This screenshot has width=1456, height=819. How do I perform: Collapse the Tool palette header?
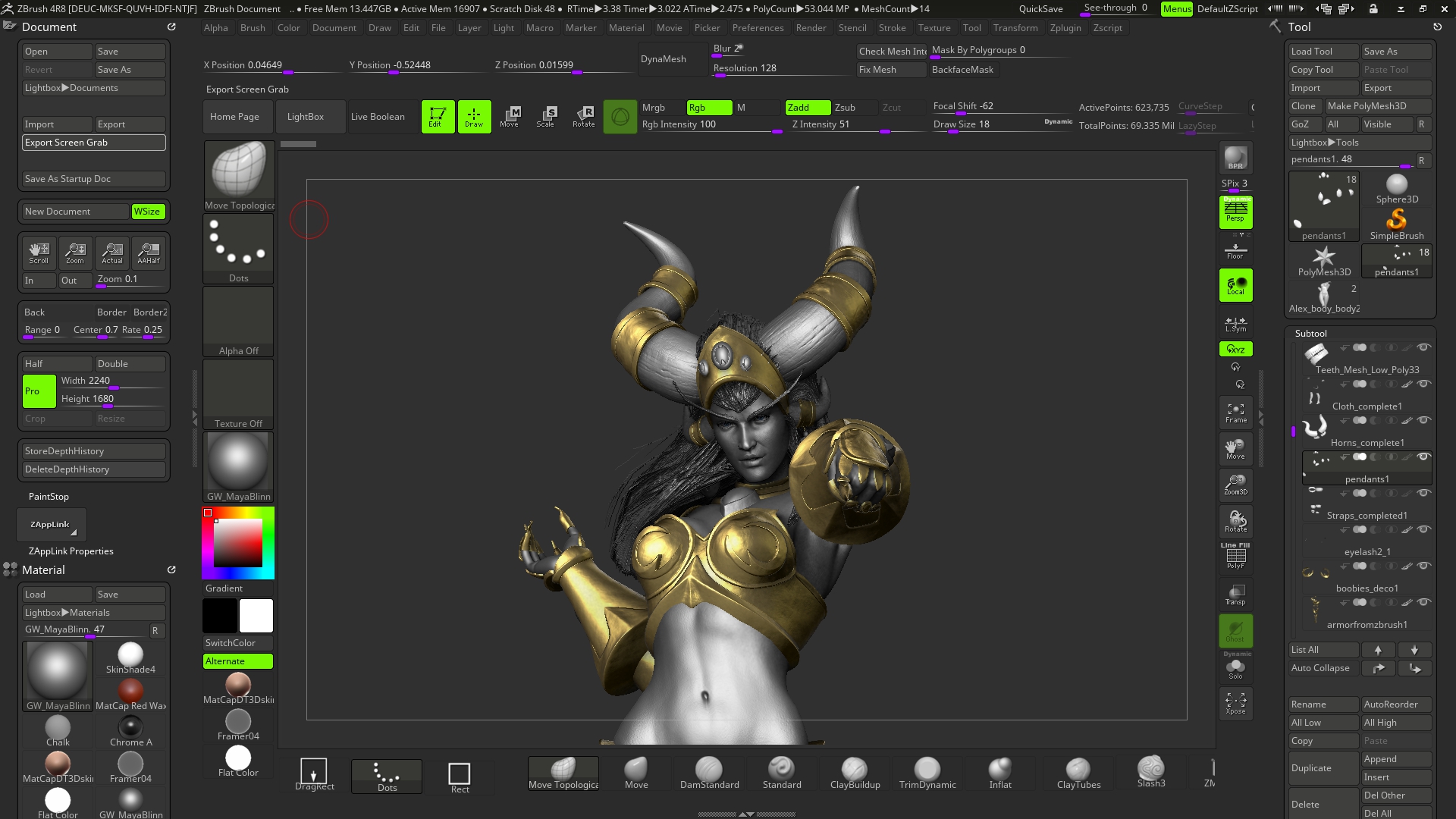[1299, 27]
